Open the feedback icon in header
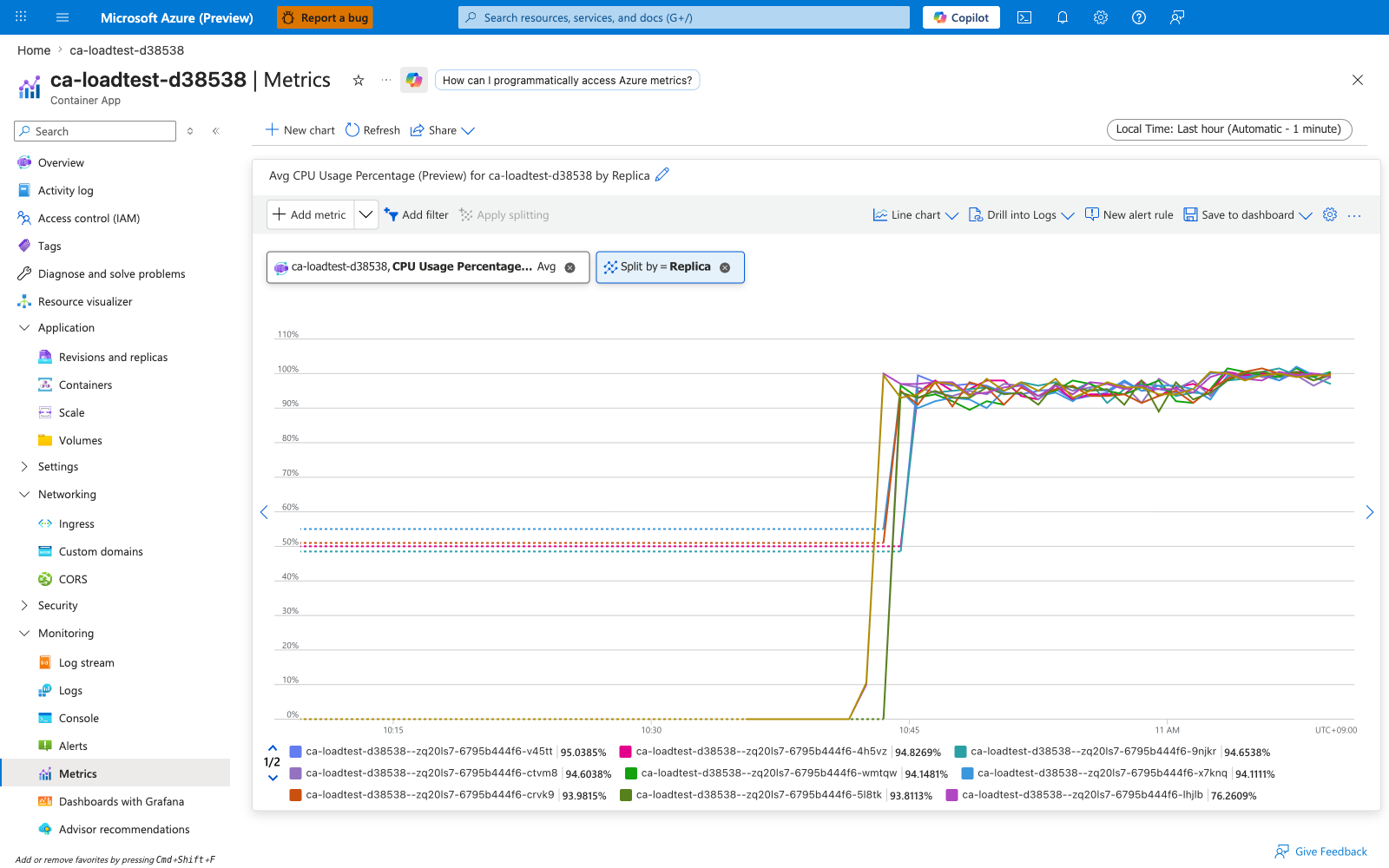This screenshot has width=1389, height=868. pyautogui.click(x=1177, y=17)
